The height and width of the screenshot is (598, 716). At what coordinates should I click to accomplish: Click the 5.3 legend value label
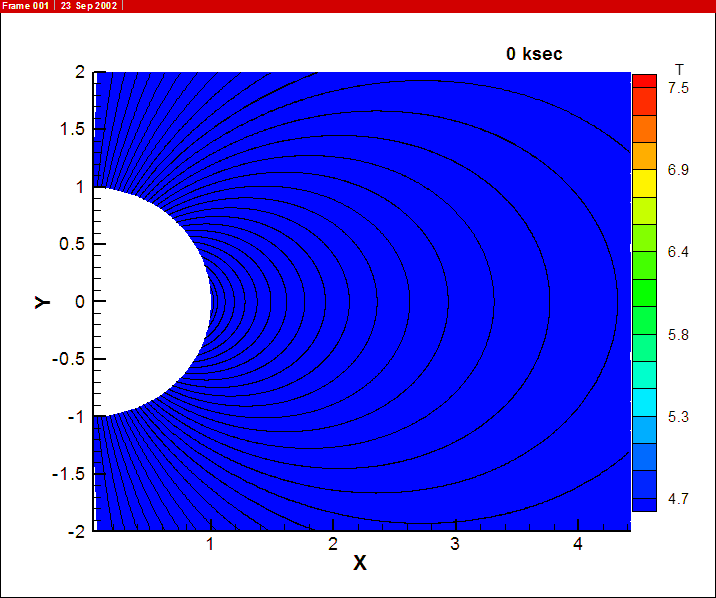tap(678, 416)
